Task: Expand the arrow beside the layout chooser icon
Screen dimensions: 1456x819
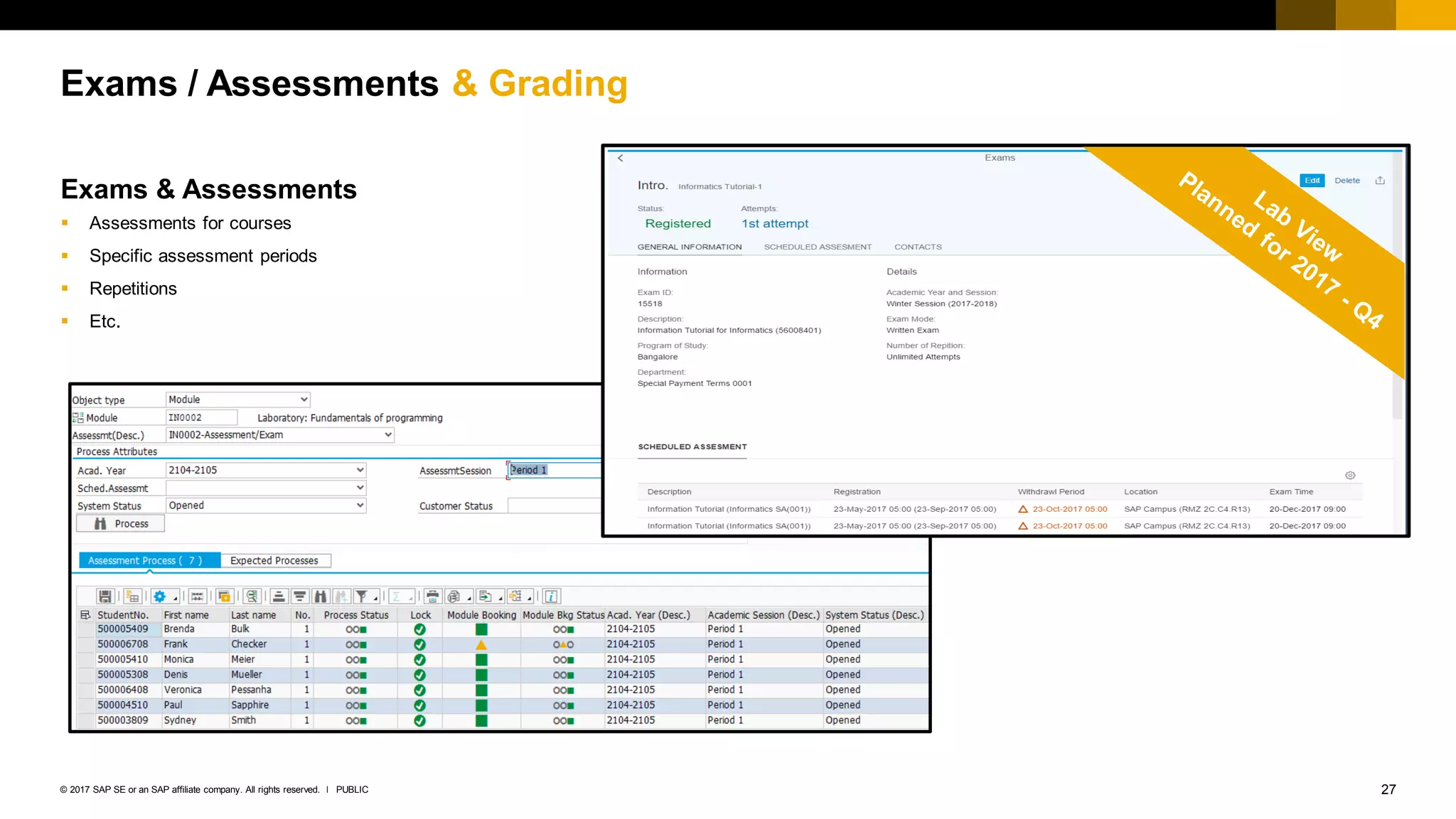Action: pyautogui.click(x=529, y=599)
